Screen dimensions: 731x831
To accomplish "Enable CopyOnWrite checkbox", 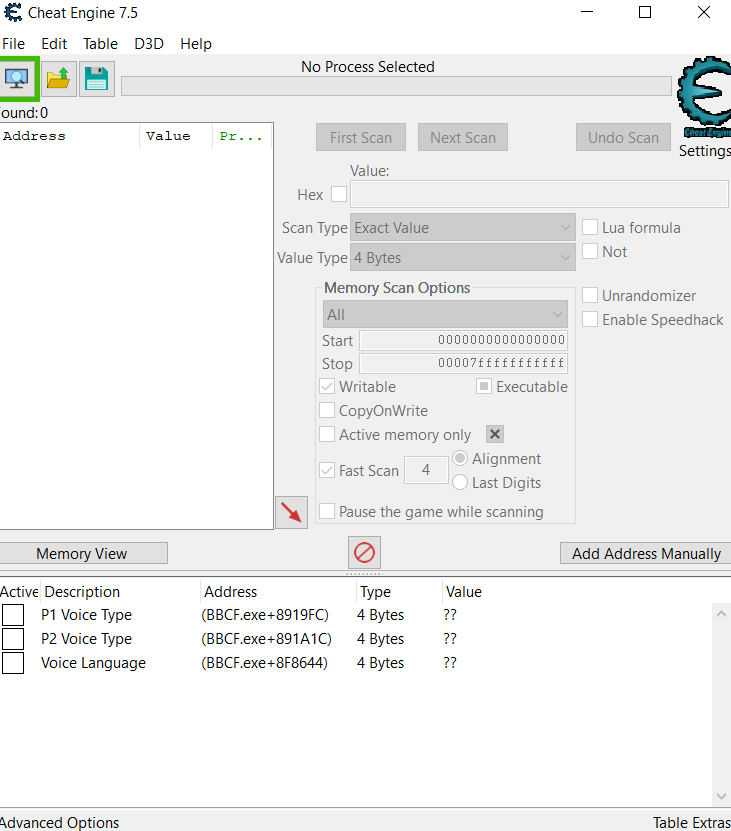I will tap(327, 410).
